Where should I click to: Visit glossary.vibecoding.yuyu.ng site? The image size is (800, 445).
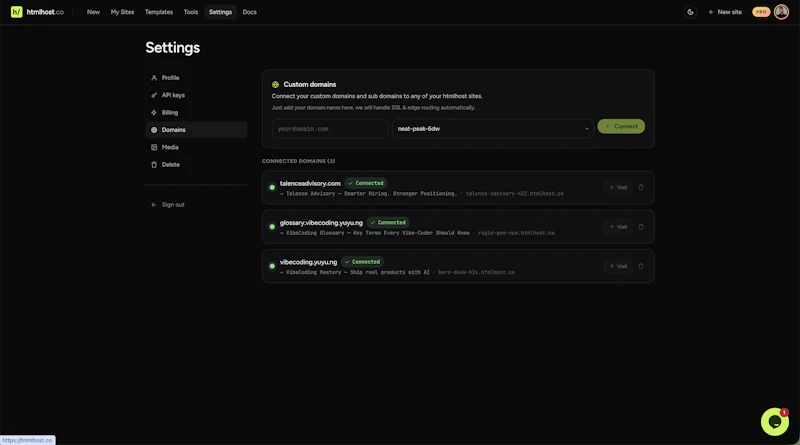click(618, 227)
